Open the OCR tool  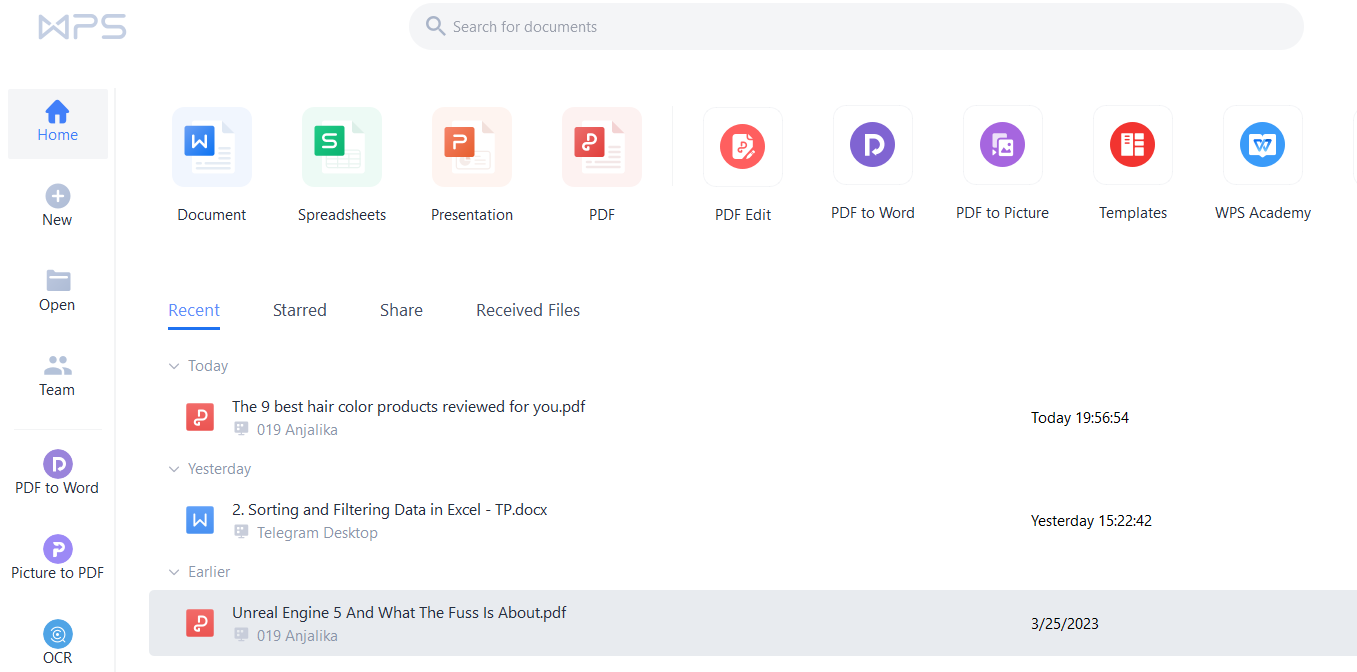[58, 642]
